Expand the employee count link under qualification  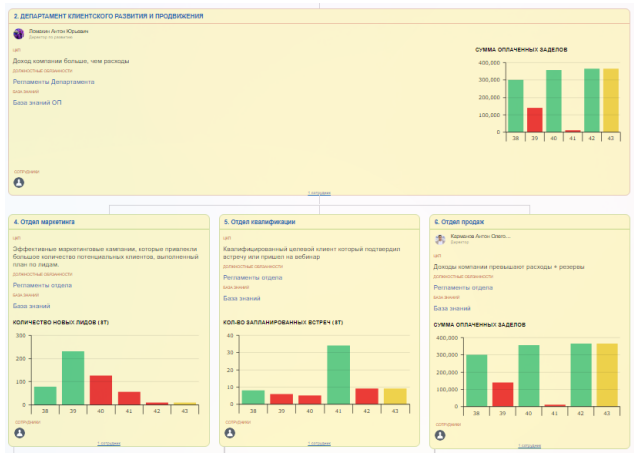[x=318, y=443]
